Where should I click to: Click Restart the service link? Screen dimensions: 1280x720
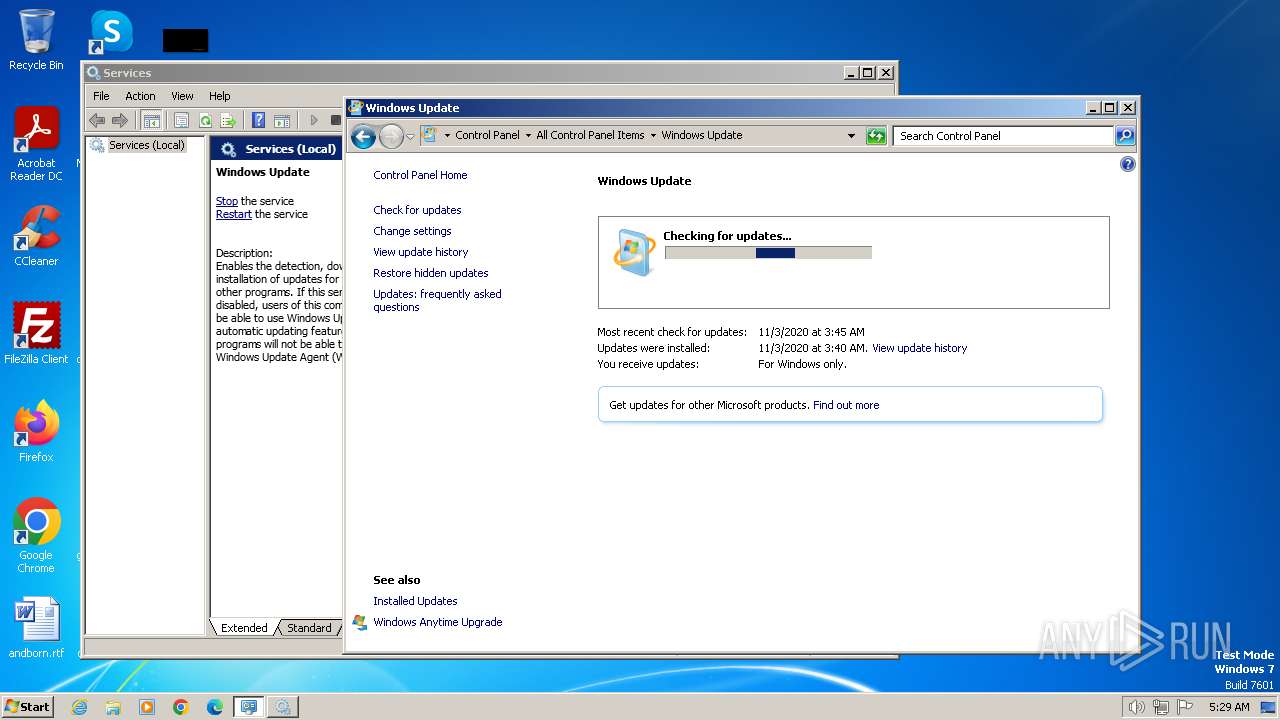[234, 214]
